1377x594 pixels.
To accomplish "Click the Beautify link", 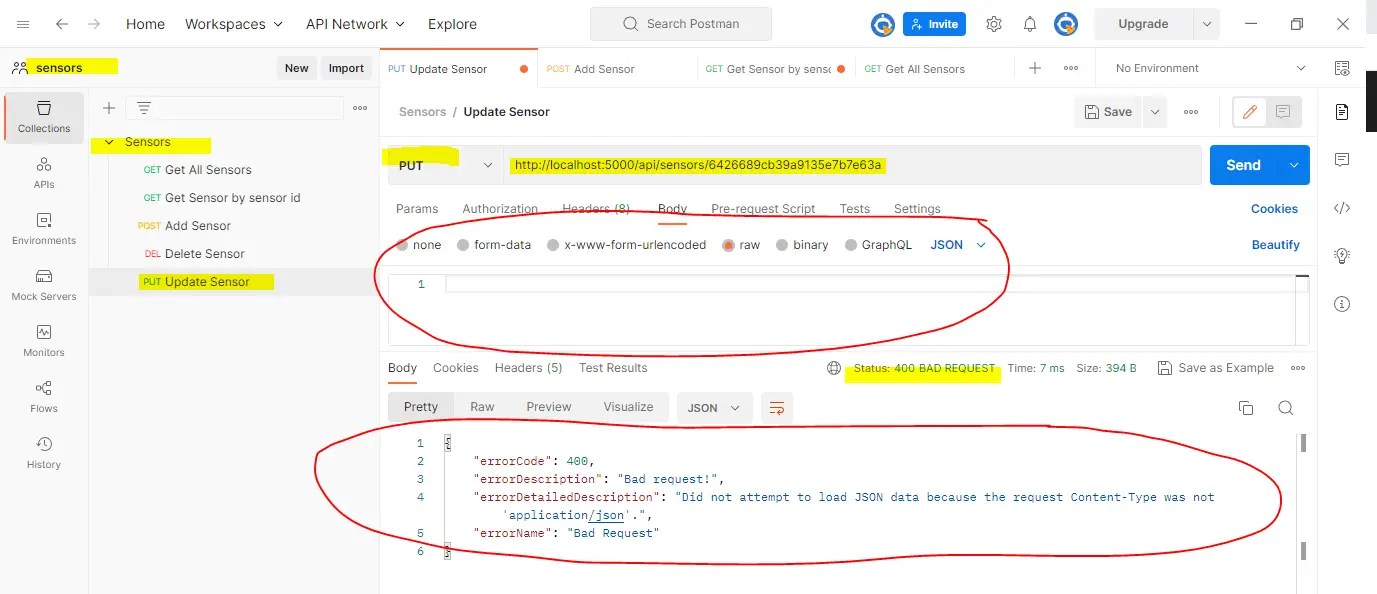I will coord(1275,244).
